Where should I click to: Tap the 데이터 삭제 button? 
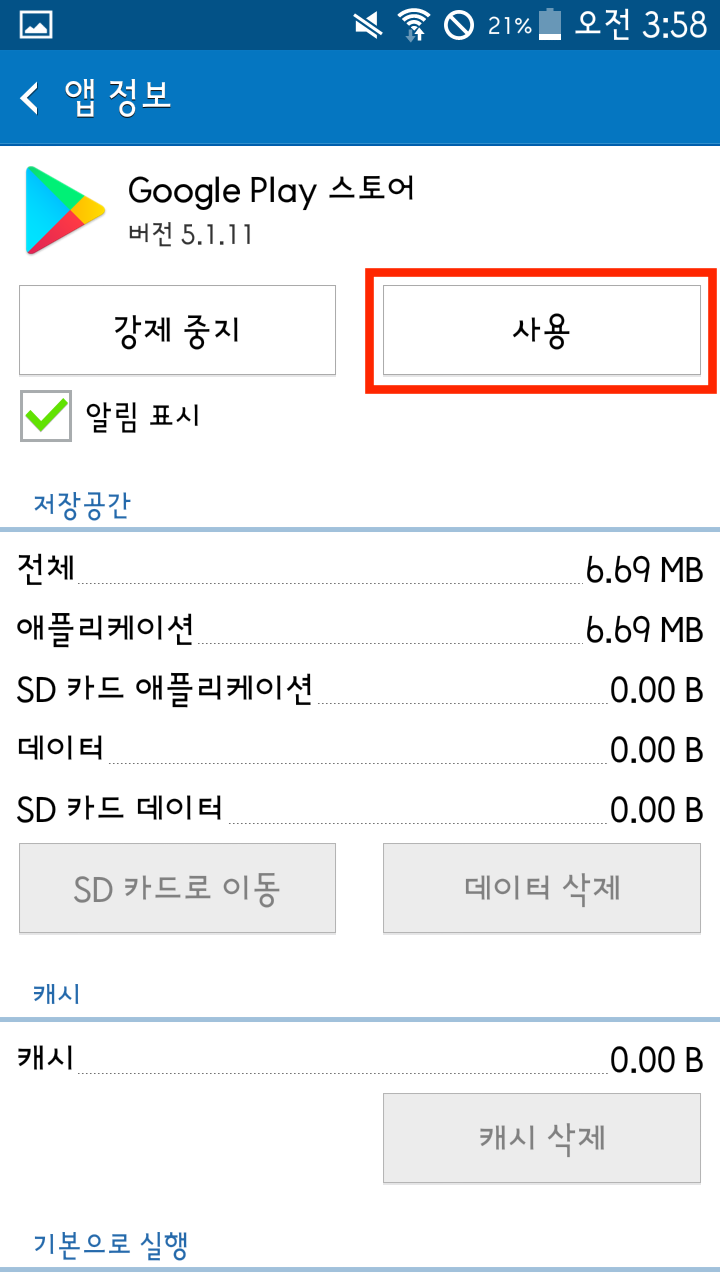[x=542, y=888]
